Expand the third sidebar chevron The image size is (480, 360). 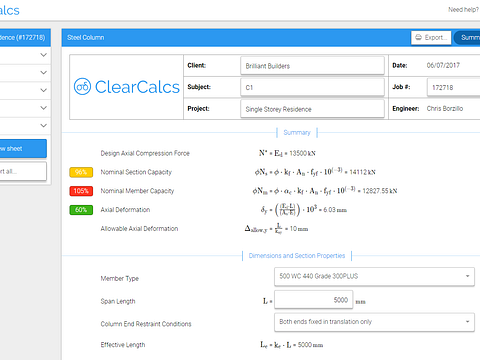(43, 90)
